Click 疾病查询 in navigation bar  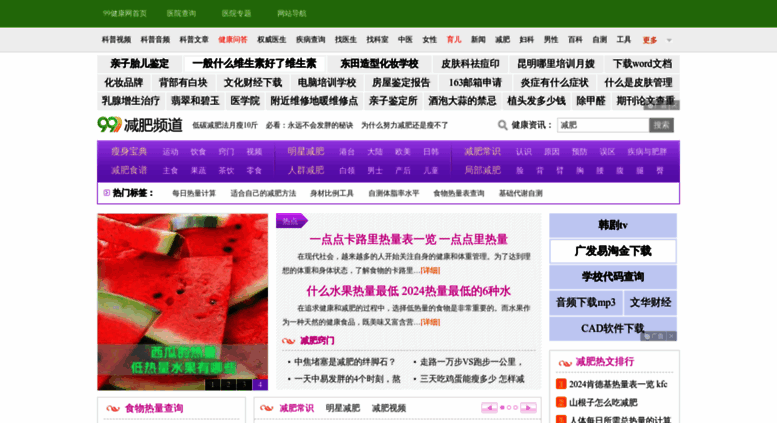311,40
